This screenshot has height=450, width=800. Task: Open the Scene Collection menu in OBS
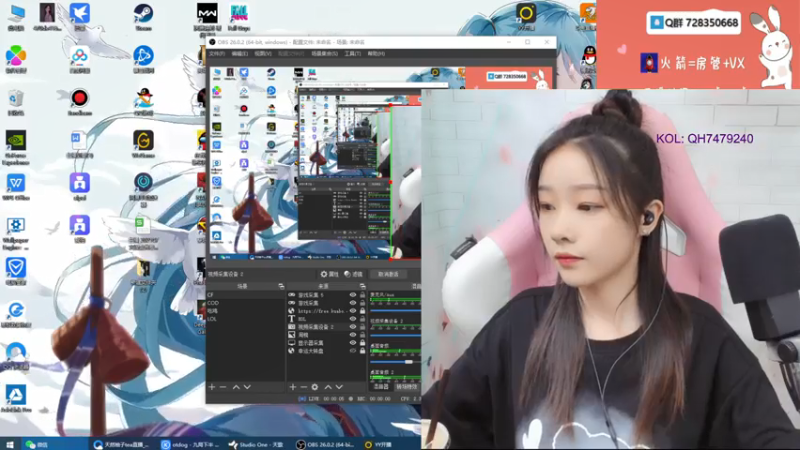[x=324, y=54]
